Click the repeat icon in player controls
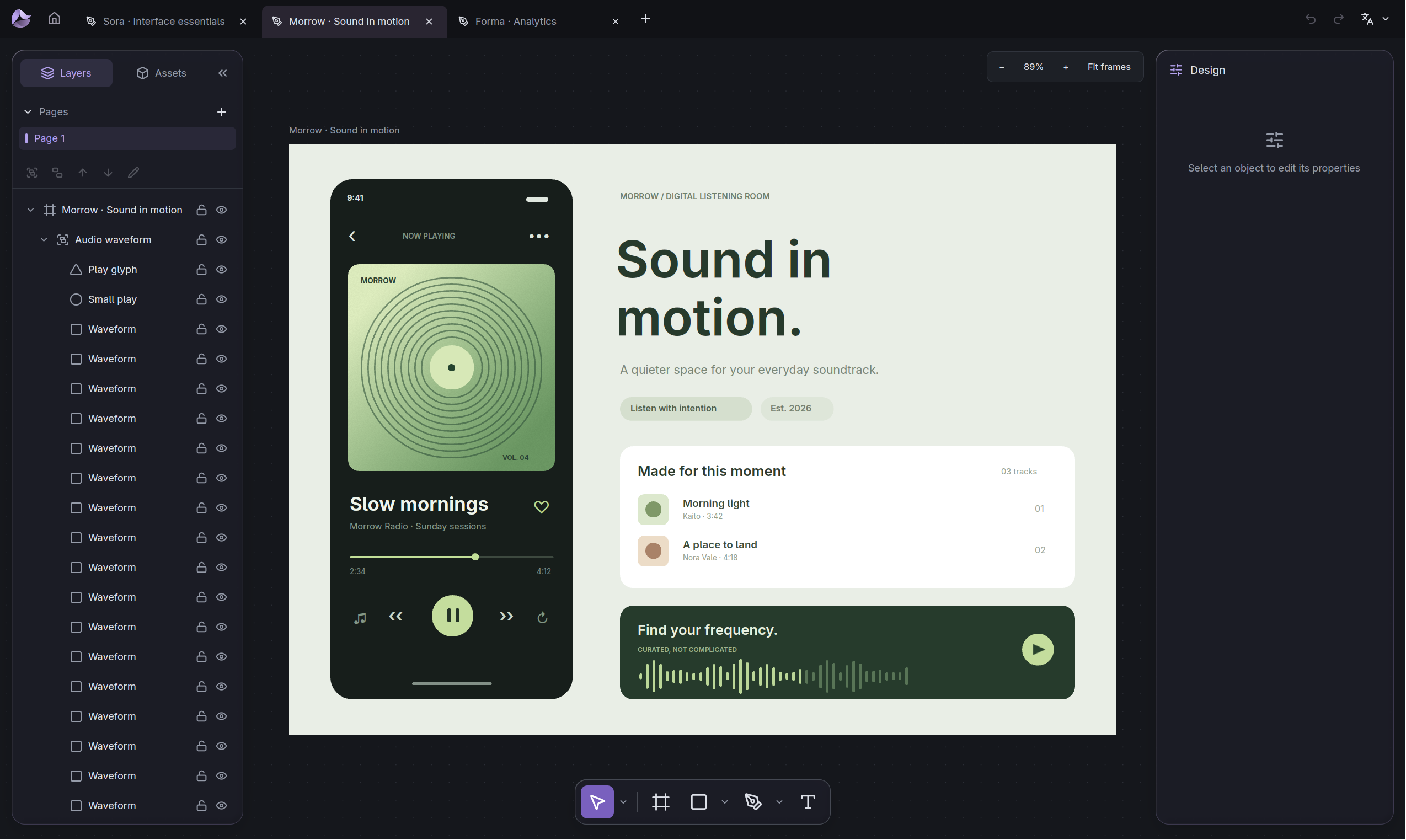1406x840 pixels. pyautogui.click(x=542, y=618)
